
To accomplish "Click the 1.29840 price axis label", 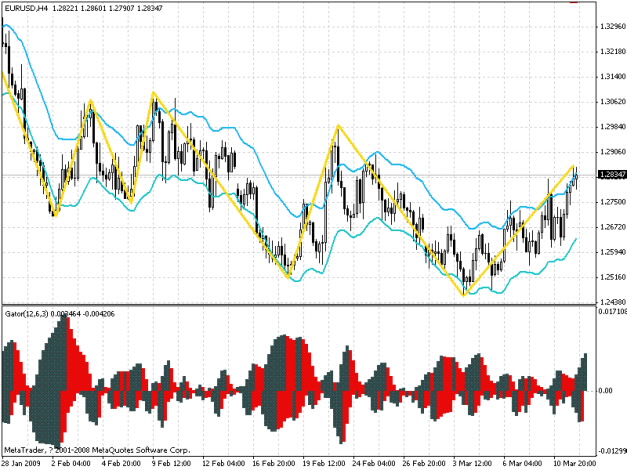I will point(613,127).
